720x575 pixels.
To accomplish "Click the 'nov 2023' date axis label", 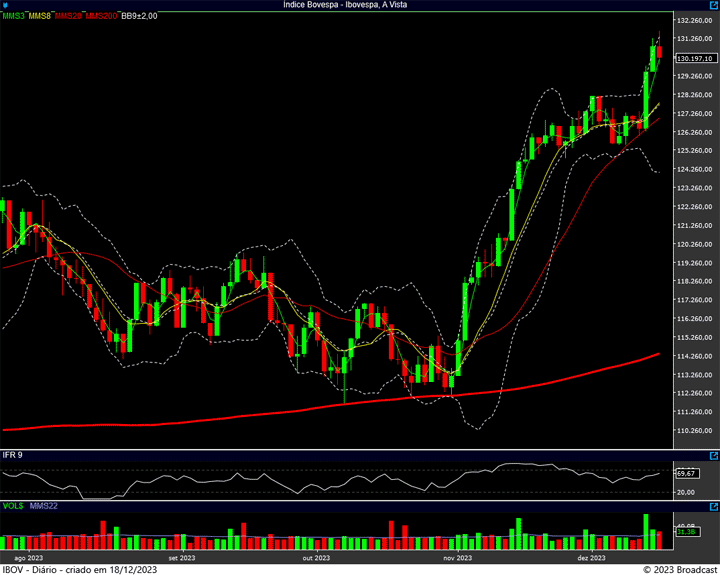I will pos(456,558).
